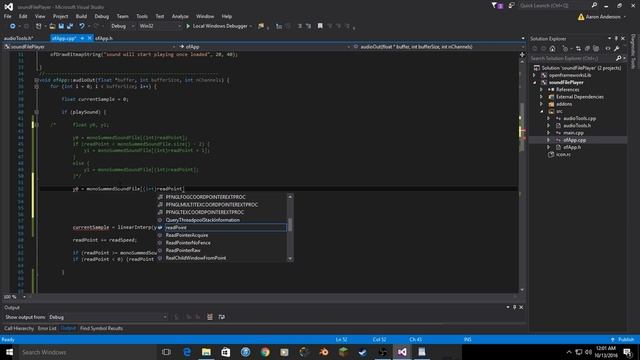Switch to the ofApp.h editor tab

[x=104, y=38]
